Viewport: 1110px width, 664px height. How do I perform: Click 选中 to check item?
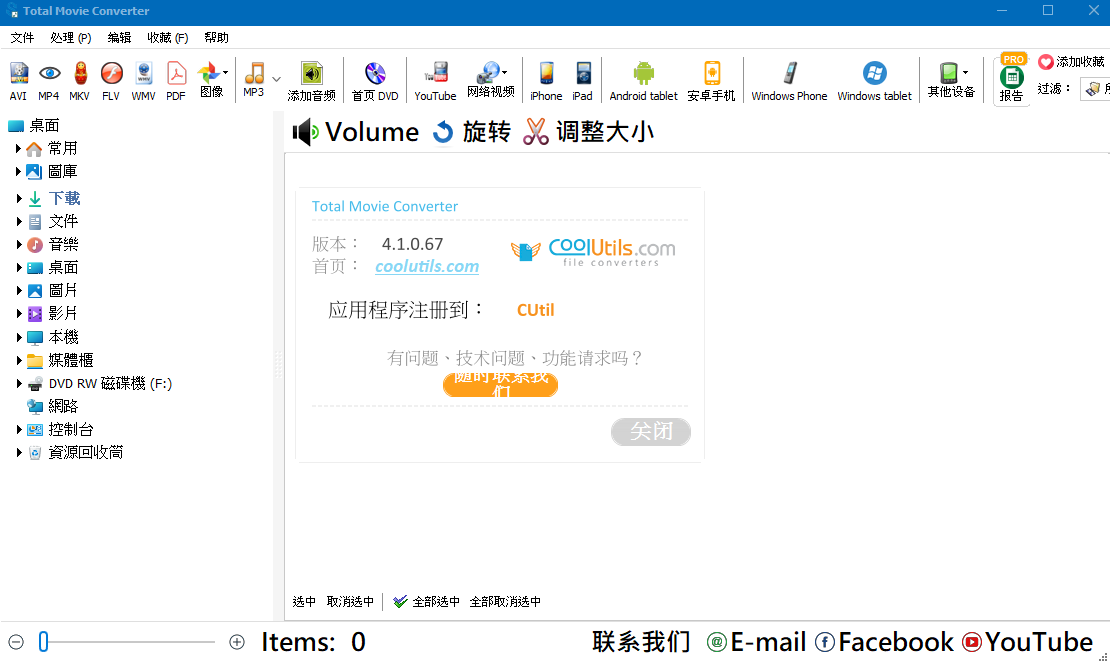point(304,602)
